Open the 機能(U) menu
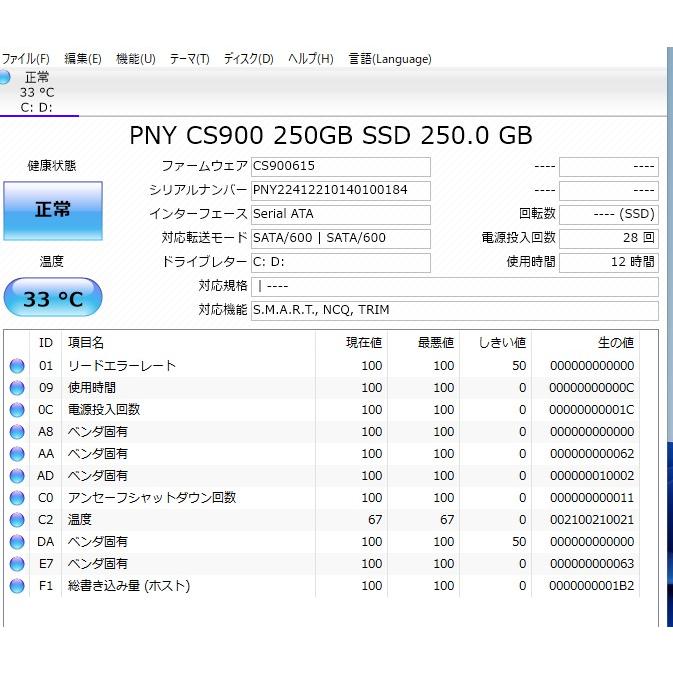The width and height of the screenshot is (673, 673). coord(135,59)
